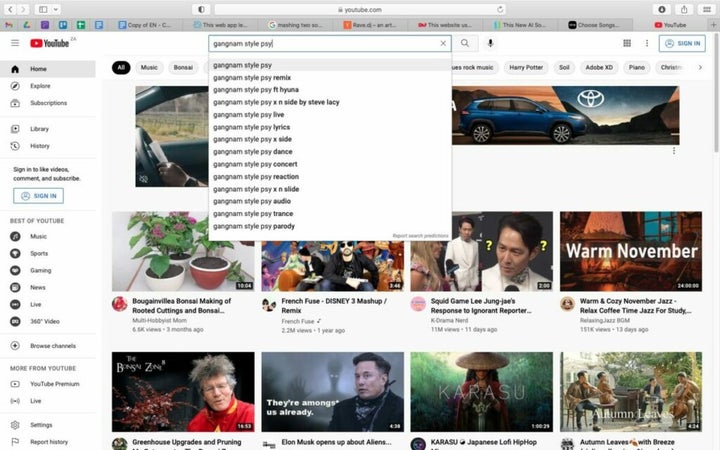Click the YouTube logo
The width and height of the screenshot is (720, 450).
(48, 44)
